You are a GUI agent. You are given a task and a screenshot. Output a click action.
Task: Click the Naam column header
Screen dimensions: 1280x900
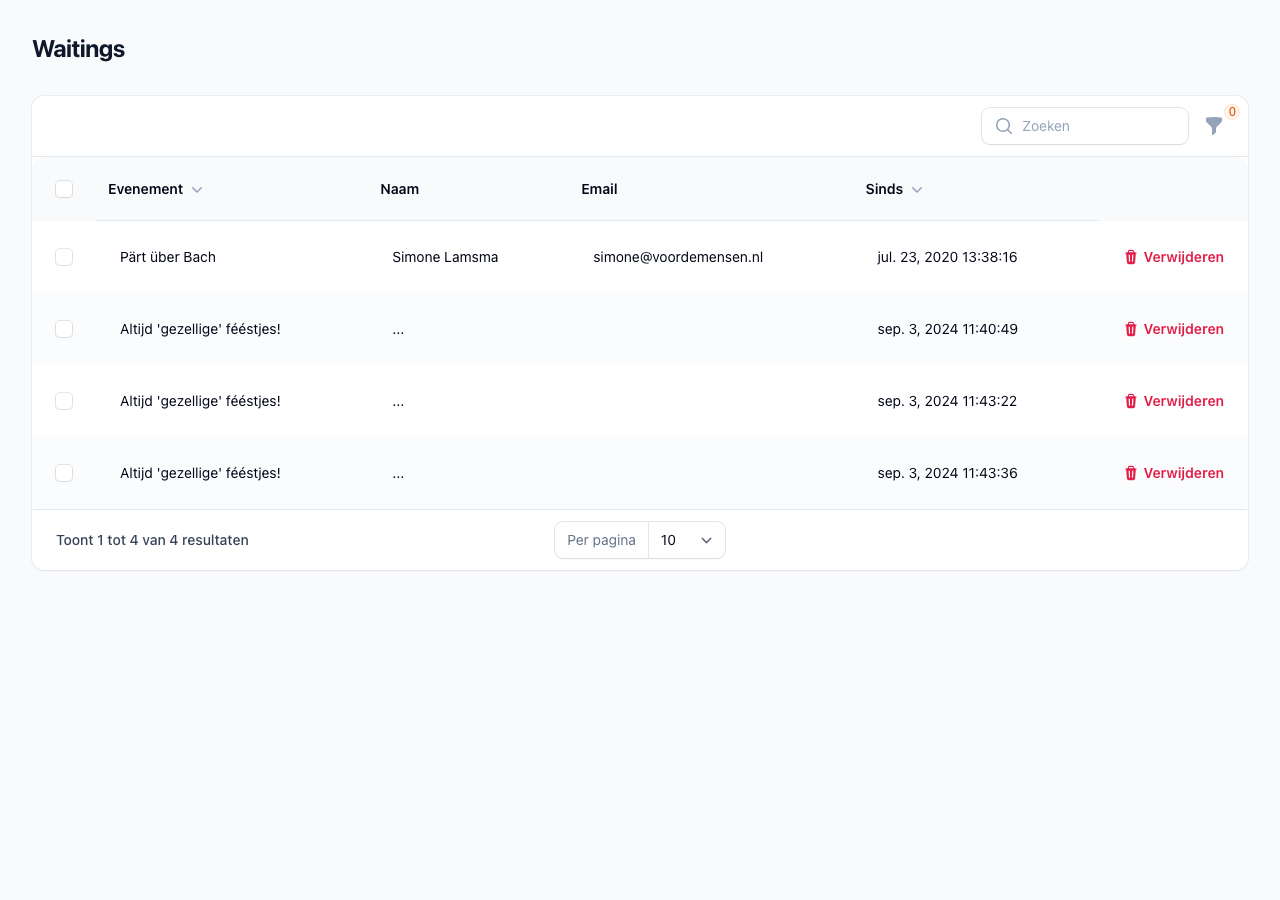pos(399,189)
